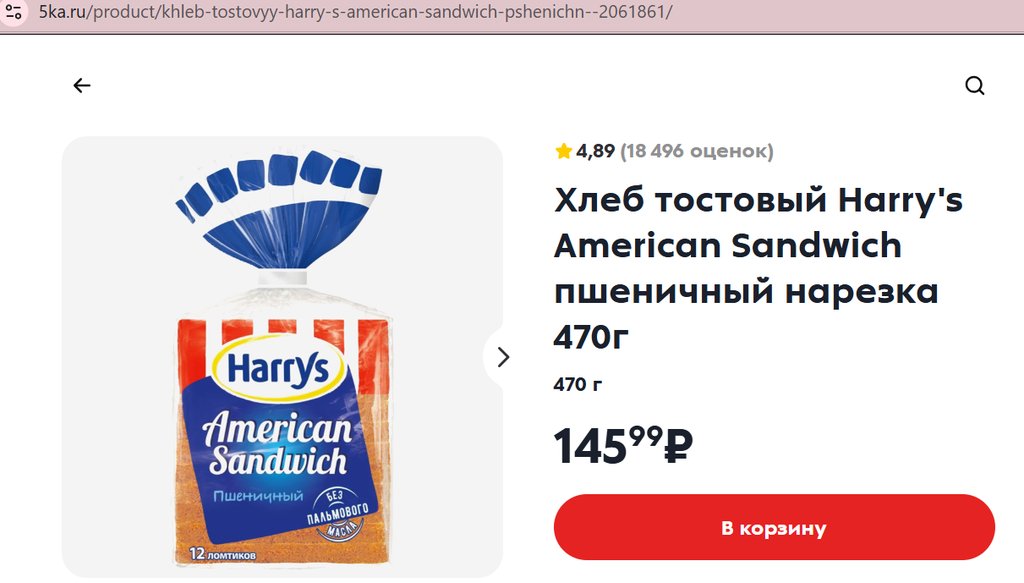Click the site information icon in address bar
This screenshot has width=1024, height=583.
point(14,12)
